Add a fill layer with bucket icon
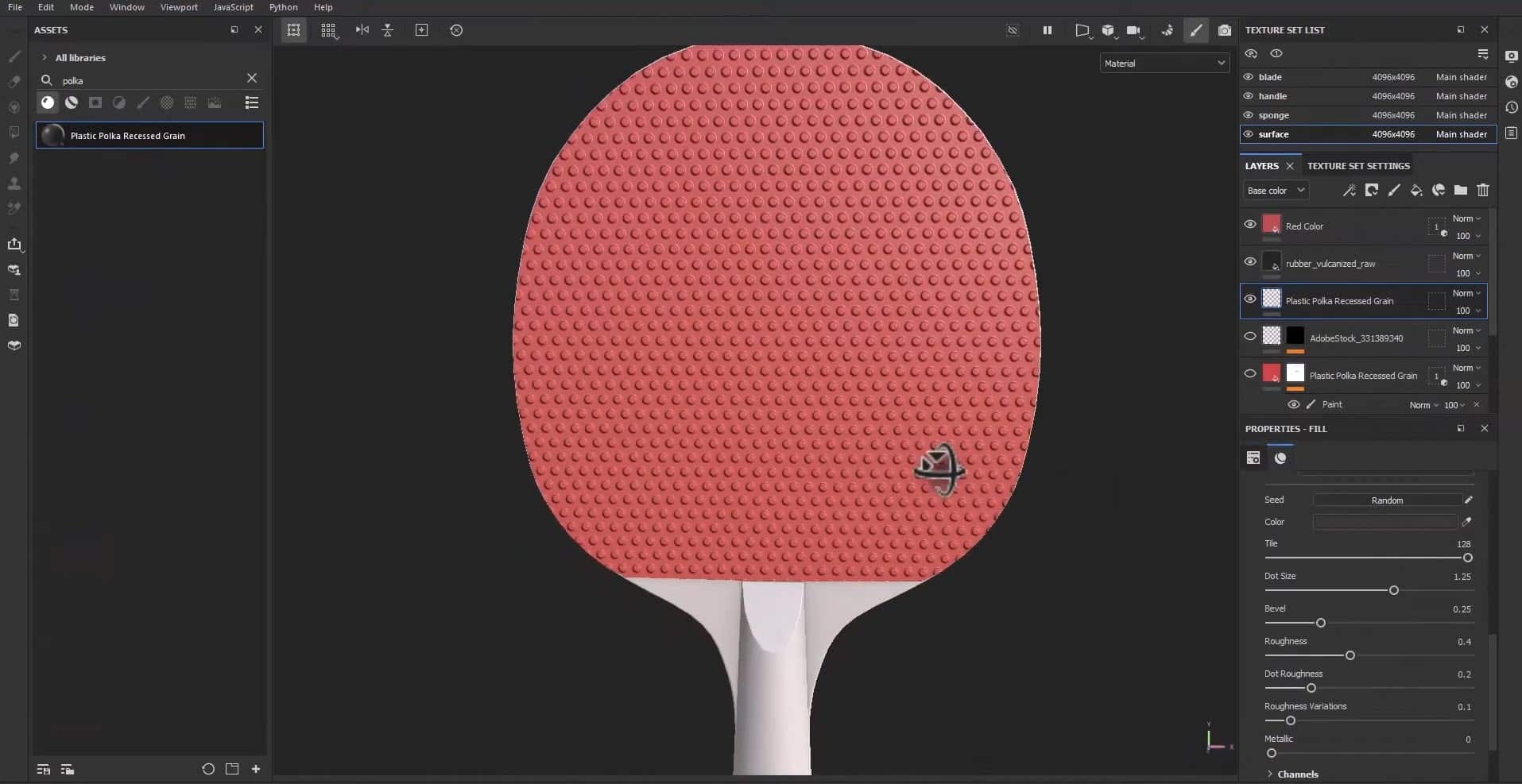The height and width of the screenshot is (784, 1522). coord(1415,191)
